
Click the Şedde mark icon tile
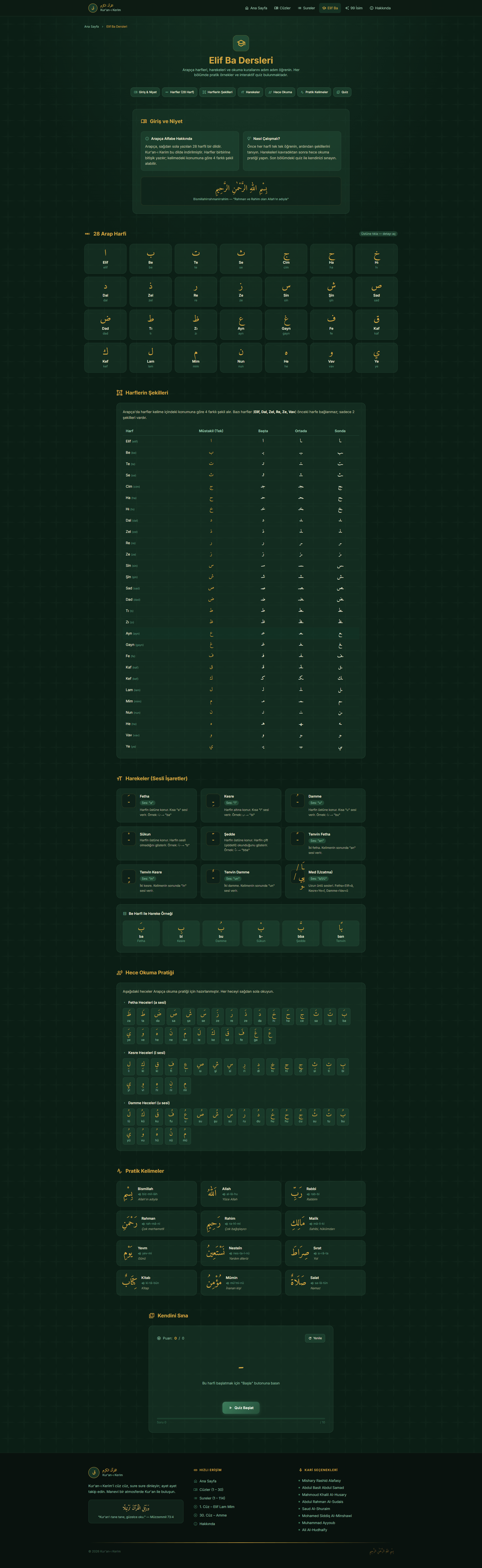(x=213, y=838)
